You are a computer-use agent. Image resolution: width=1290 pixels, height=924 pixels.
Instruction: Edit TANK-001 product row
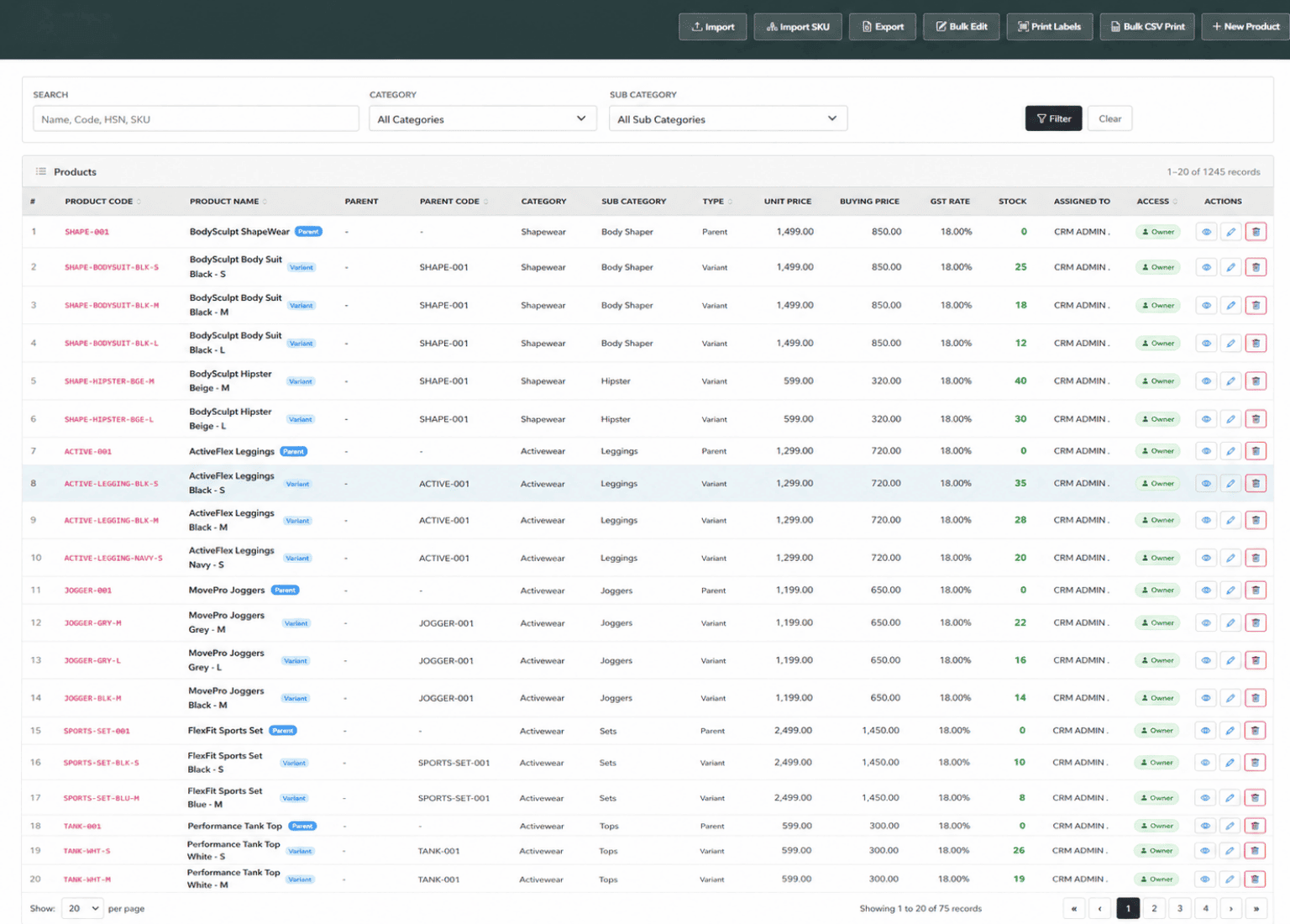pyautogui.click(x=1230, y=826)
